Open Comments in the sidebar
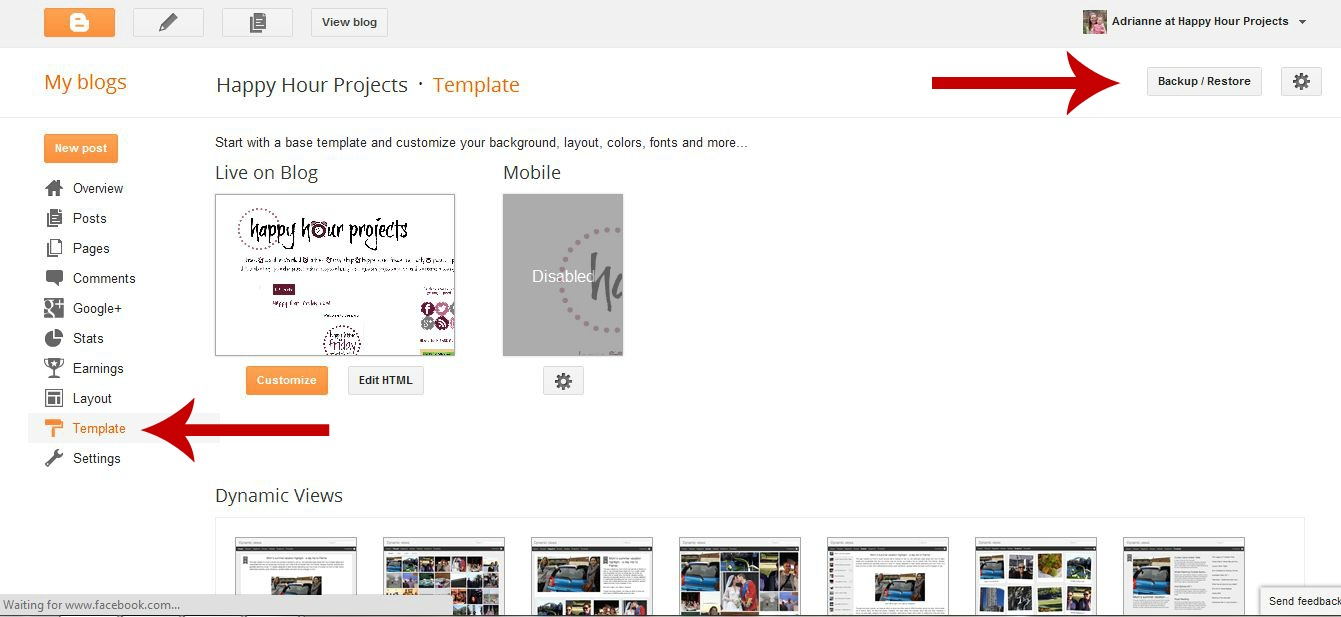The width and height of the screenshot is (1341, 617). click(104, 278)
